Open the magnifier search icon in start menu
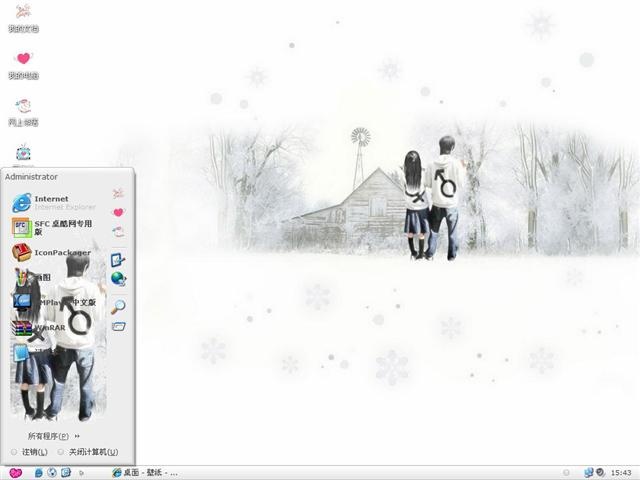 118,307
